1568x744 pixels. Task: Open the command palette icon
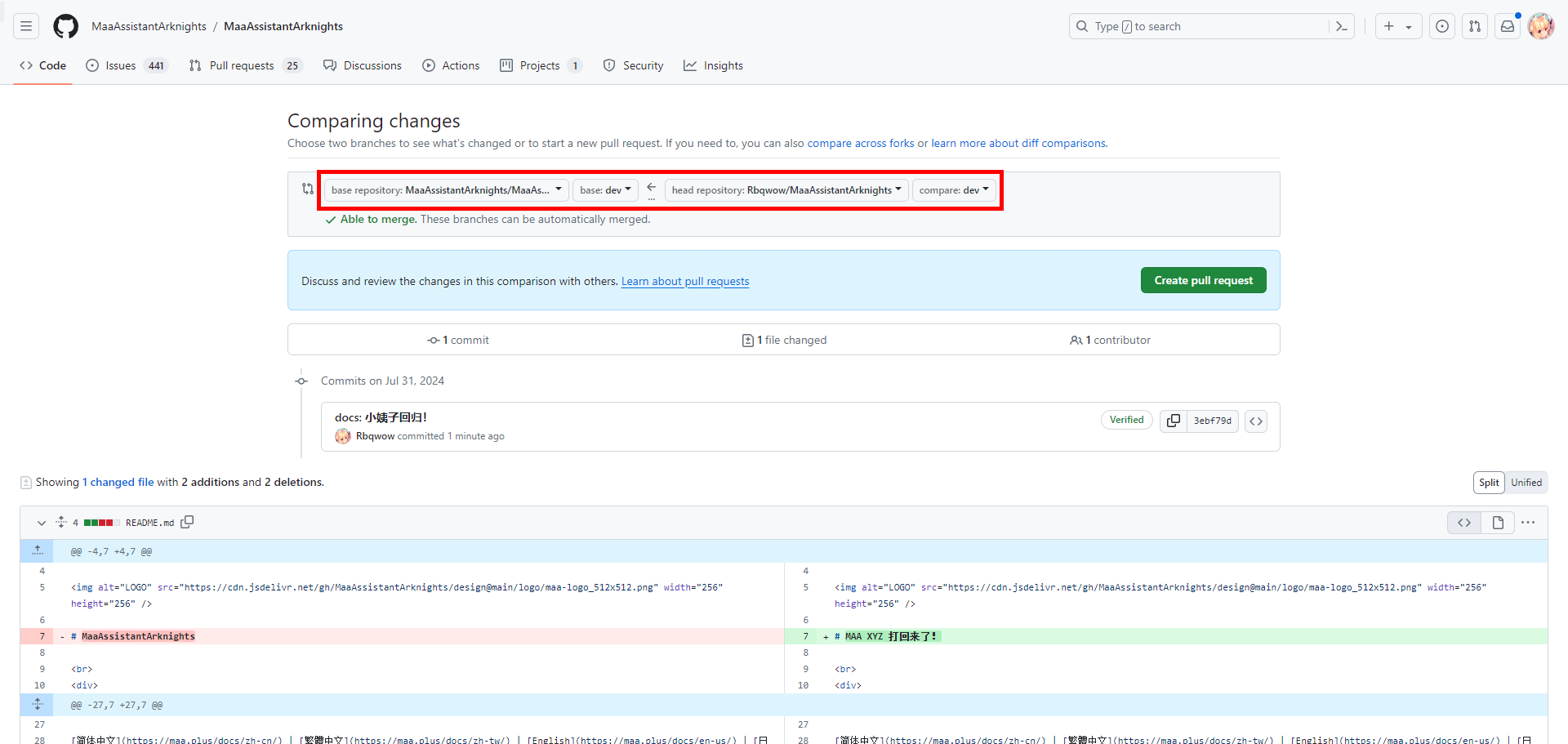[x=1341, y=26]
